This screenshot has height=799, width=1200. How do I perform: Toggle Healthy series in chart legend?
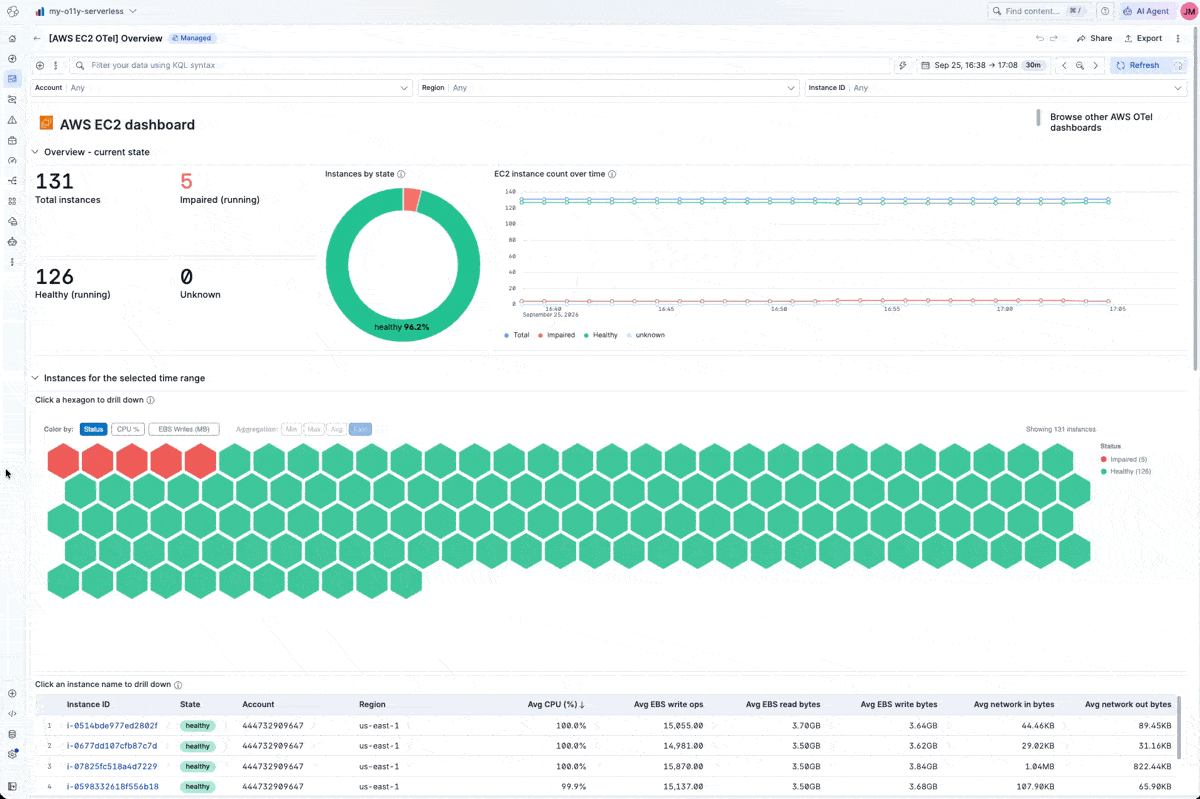coord(600,335)
